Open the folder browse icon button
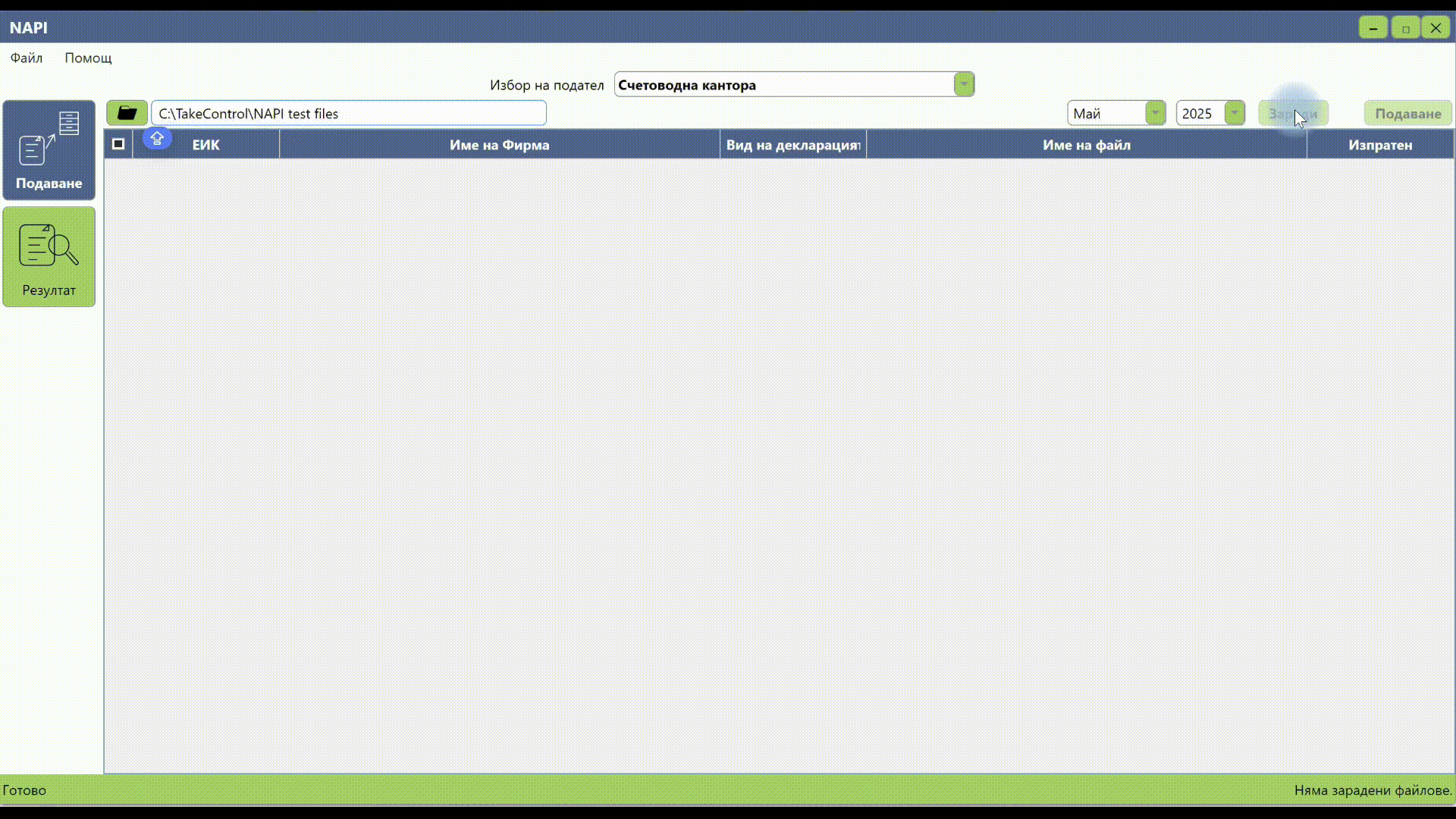1456x819 pixels. click(127, 114)
